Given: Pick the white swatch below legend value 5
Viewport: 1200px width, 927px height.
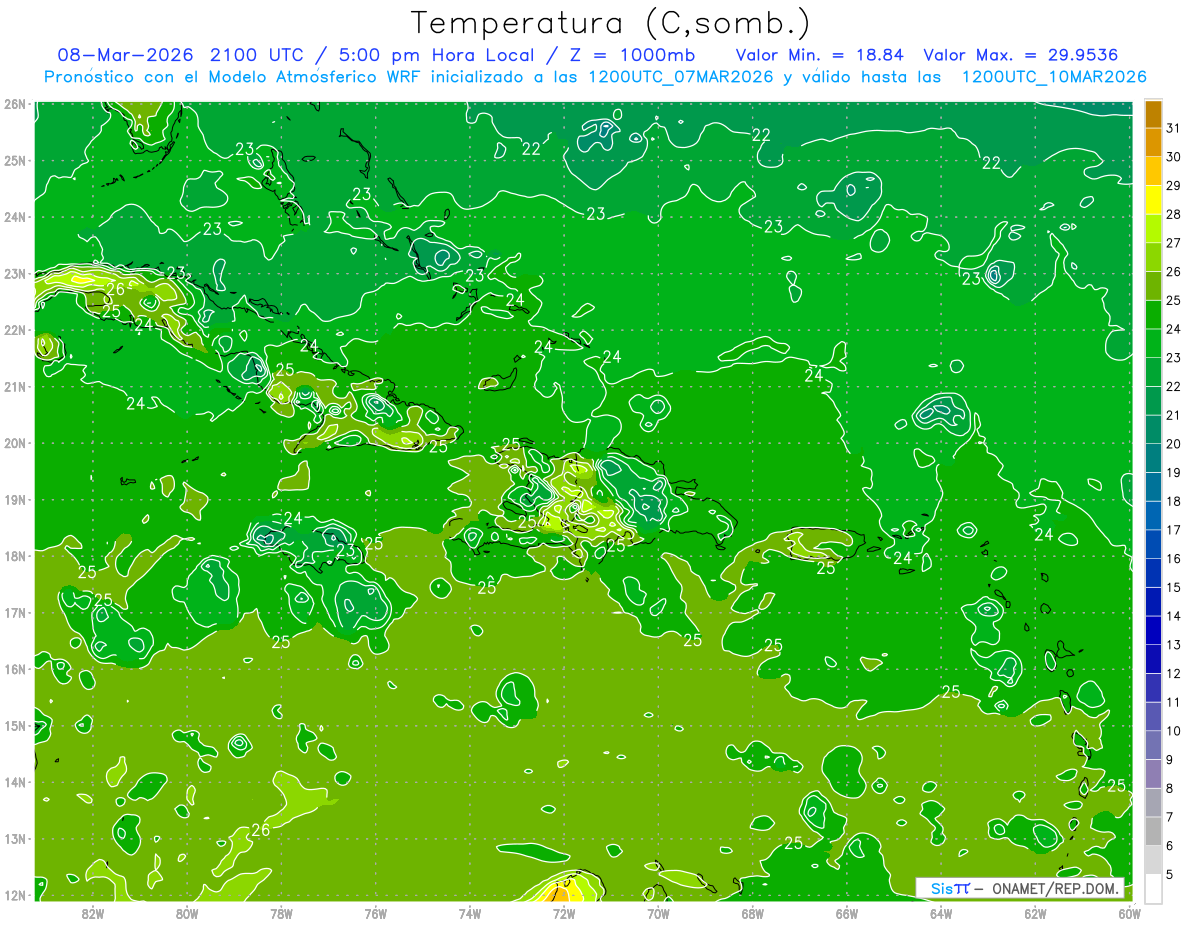Looking at the screenshot, I should point(1153,888).
